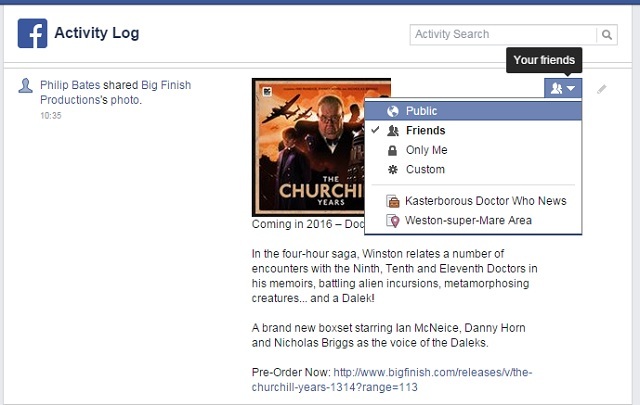Click the Activity Log heading
Image resolution: width=640 pixels, height=405 pixels.
pos(97,33)
